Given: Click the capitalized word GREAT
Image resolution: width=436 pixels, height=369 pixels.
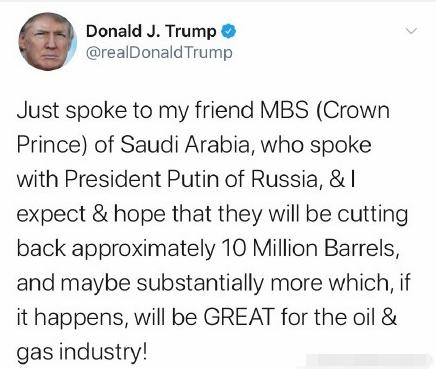Looking at the screenshot, I should (239, 317).
